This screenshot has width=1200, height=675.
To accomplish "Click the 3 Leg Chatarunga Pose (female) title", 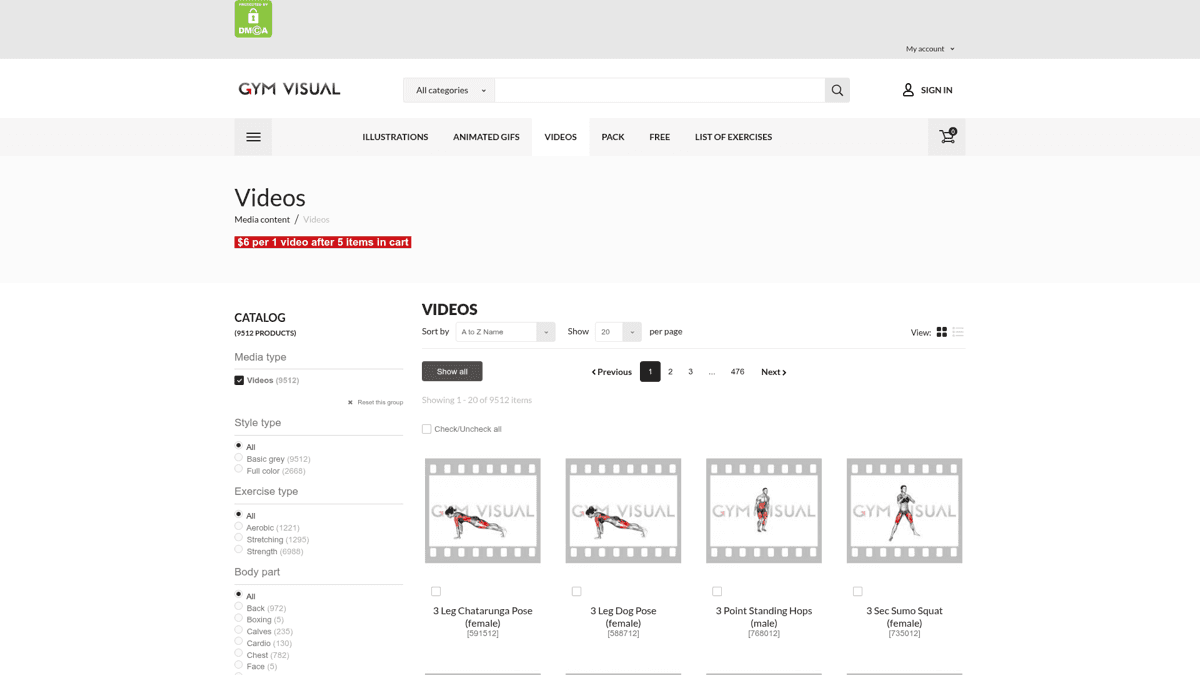I will pyautogui.click(x=483, y=617).
